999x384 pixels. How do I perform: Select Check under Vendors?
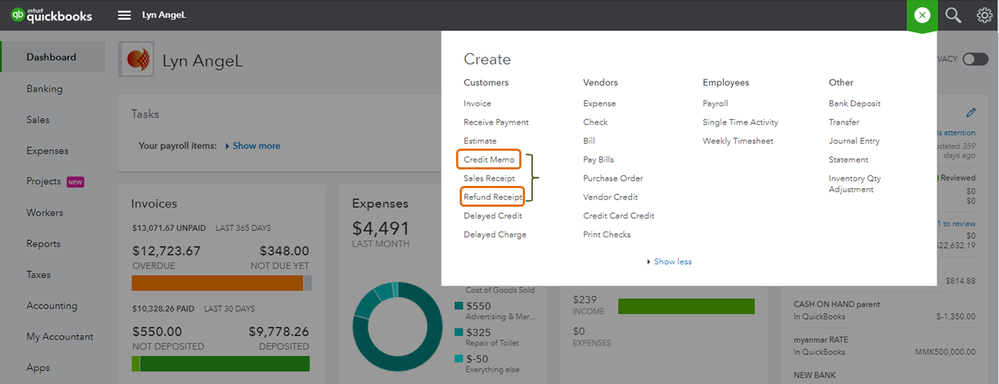[x=596, y=122]
